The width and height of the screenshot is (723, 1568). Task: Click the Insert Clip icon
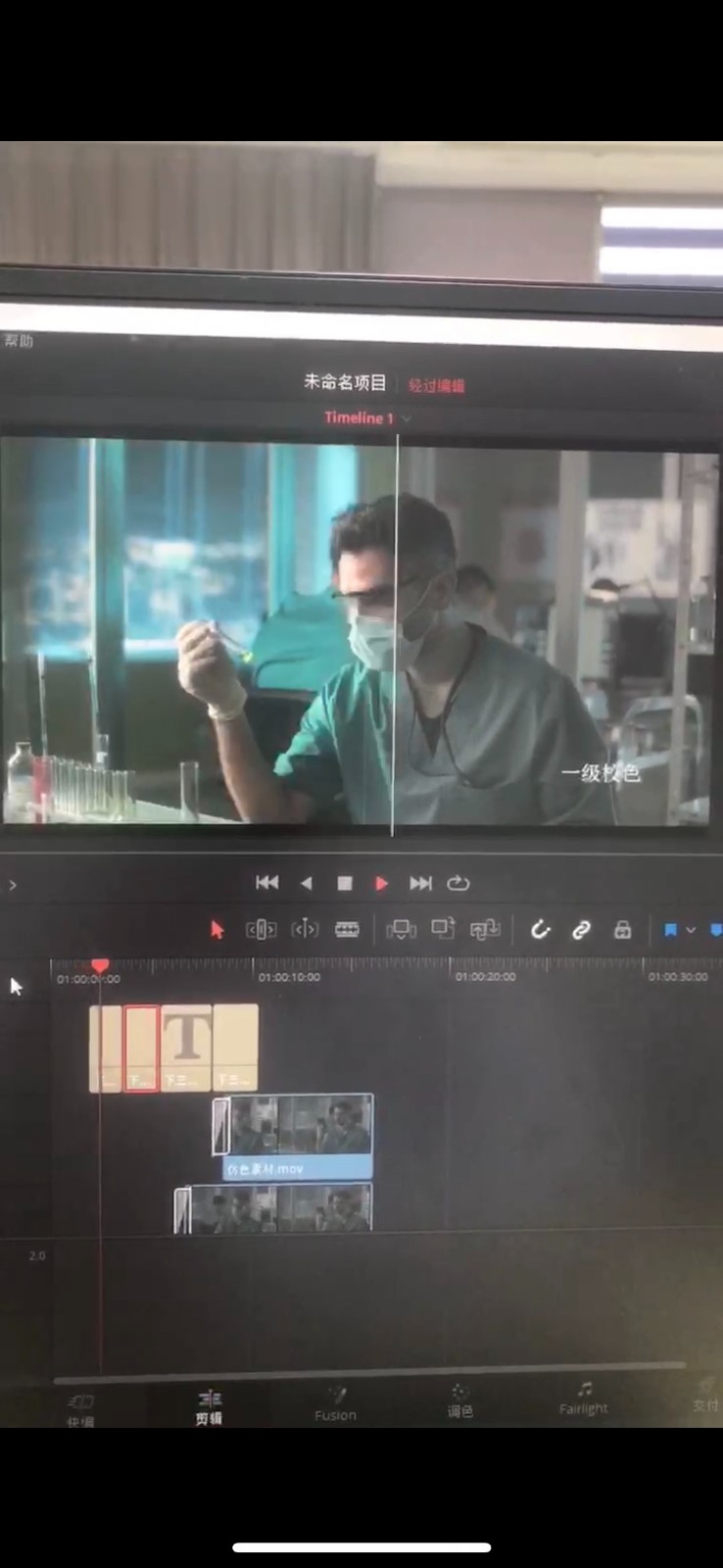[401, 929]
